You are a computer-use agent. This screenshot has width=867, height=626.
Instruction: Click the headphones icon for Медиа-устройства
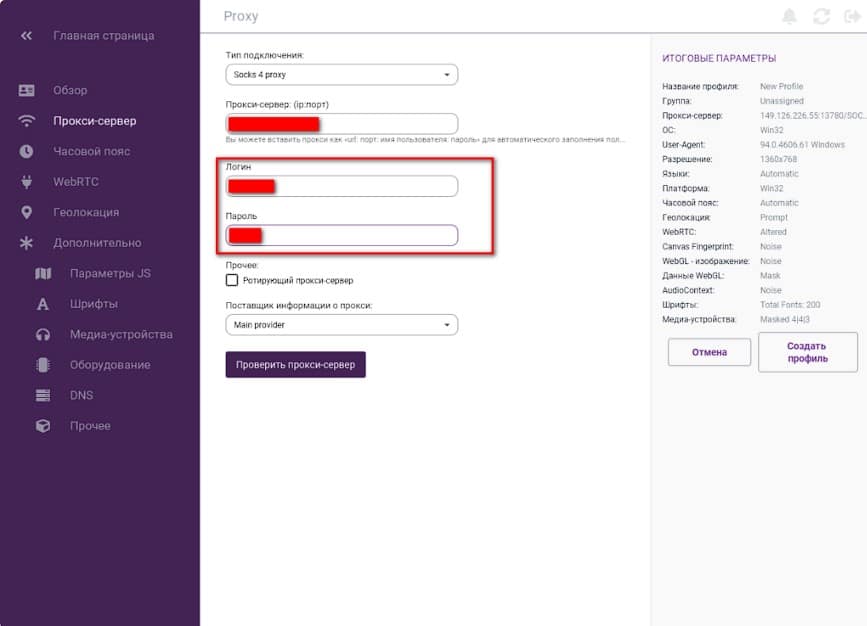[43, 335]
